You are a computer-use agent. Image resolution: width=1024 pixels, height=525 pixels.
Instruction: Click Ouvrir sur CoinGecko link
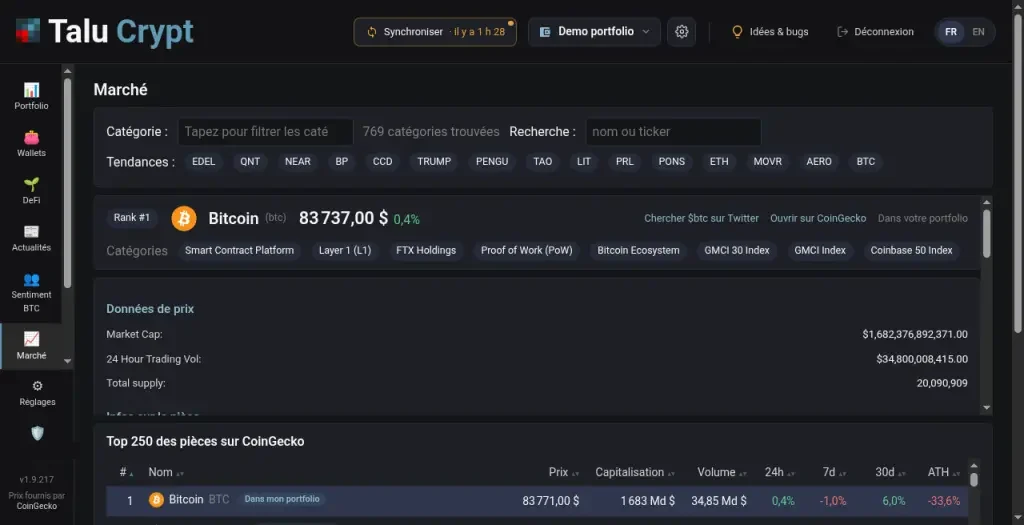[818, 218]
